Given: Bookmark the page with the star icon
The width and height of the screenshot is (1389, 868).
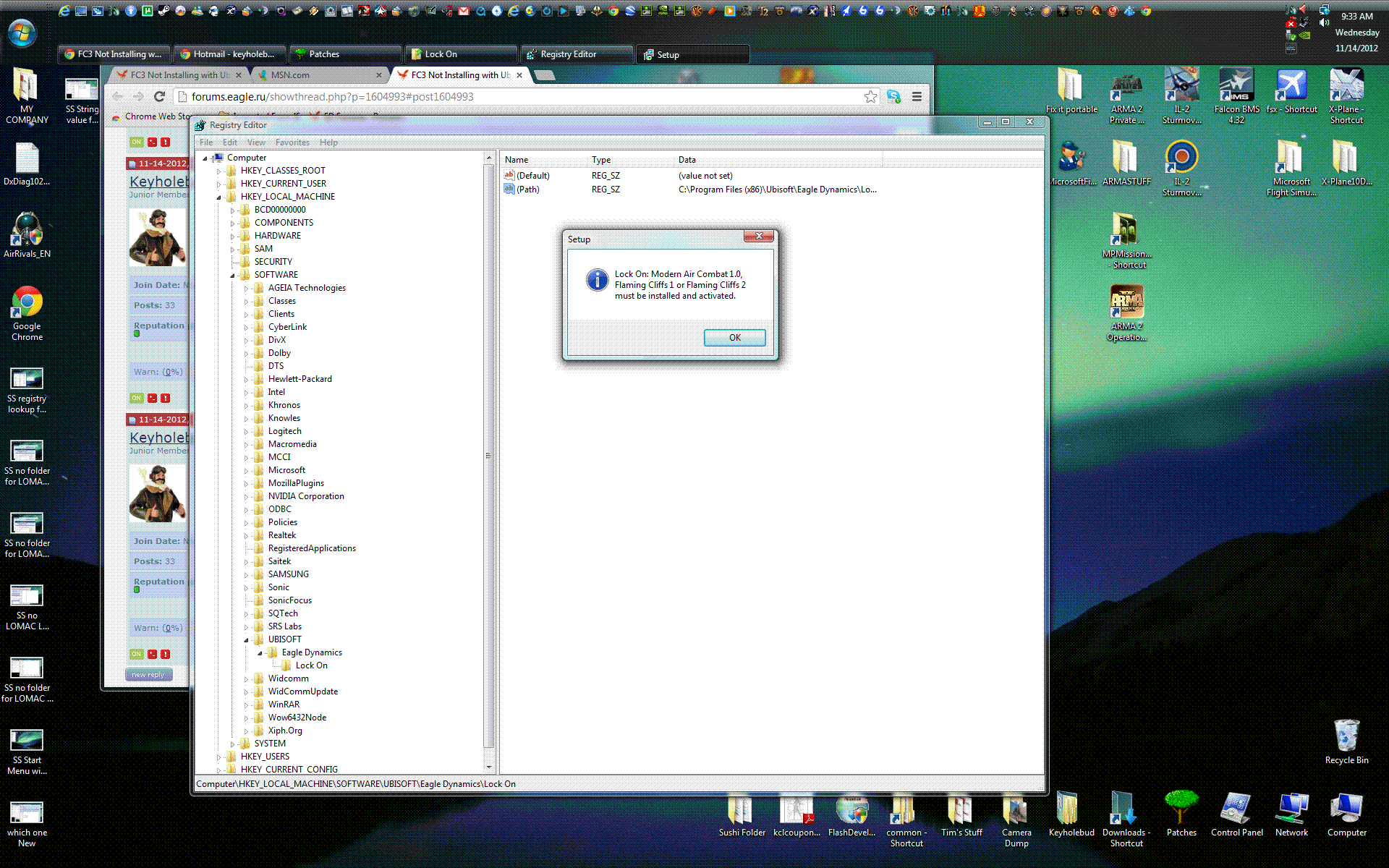Looking at the screenshot, I should tap(870, 97).
